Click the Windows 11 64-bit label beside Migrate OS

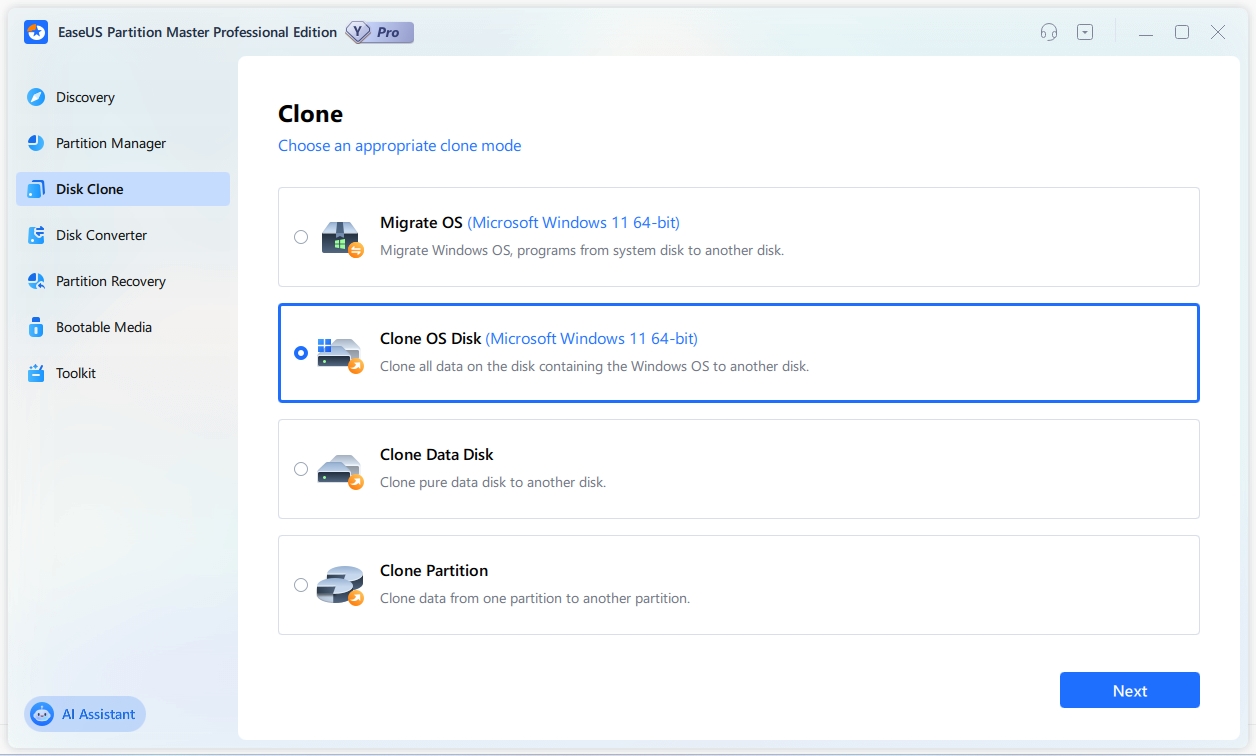click(x=574, y=223)
